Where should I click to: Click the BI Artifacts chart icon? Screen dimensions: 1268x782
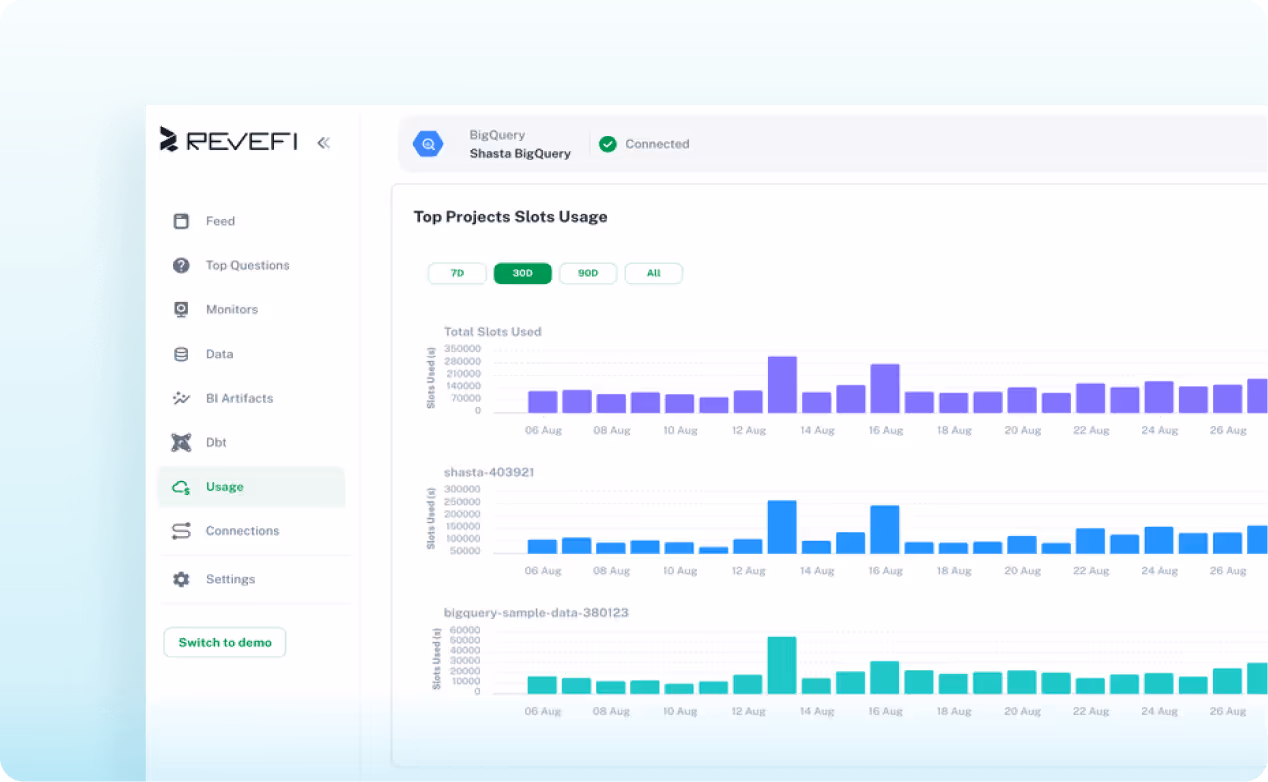pyautogui.click(x=181, y=398)
